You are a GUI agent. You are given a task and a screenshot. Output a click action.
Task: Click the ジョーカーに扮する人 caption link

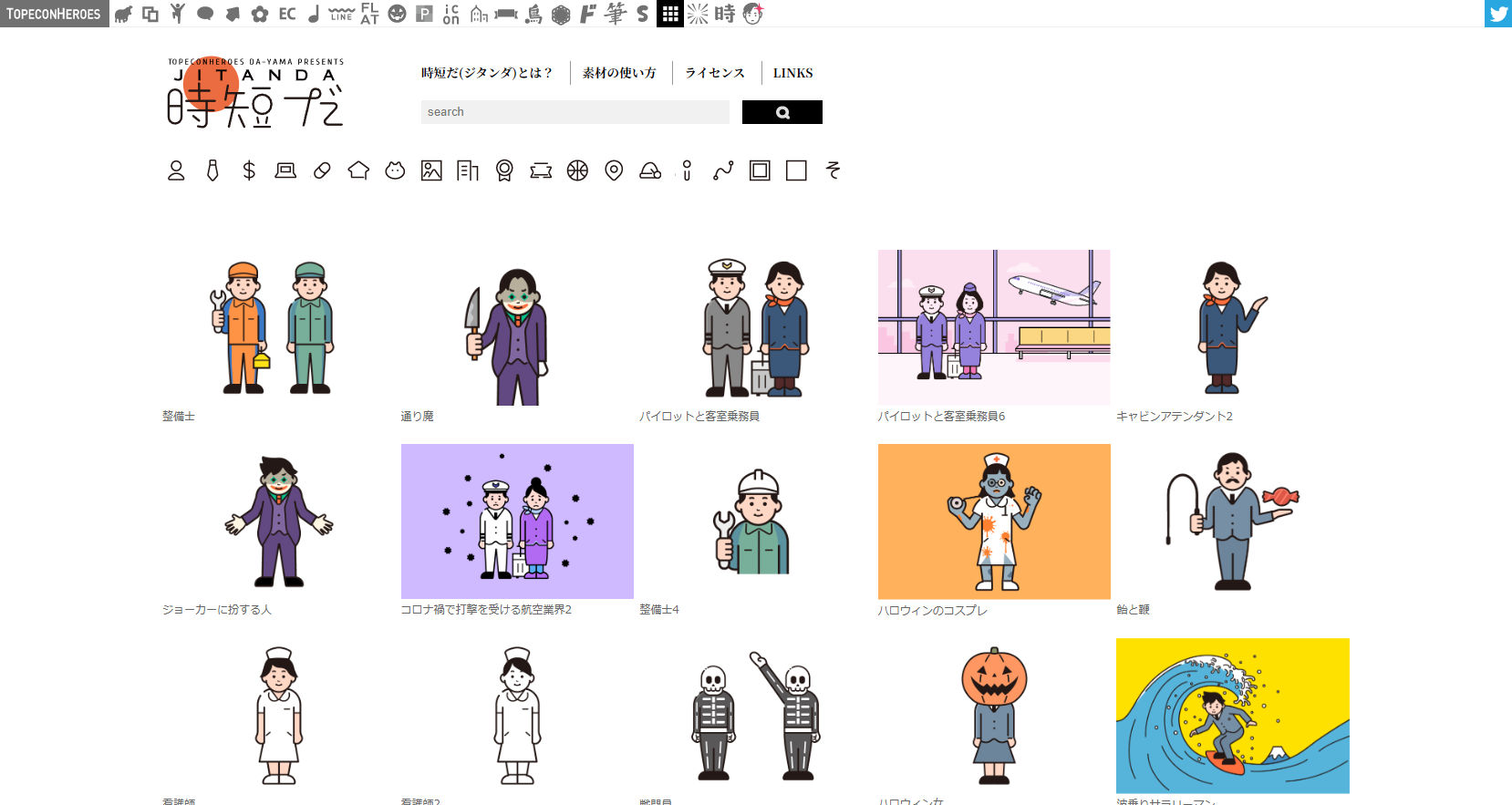click(217, 610)
